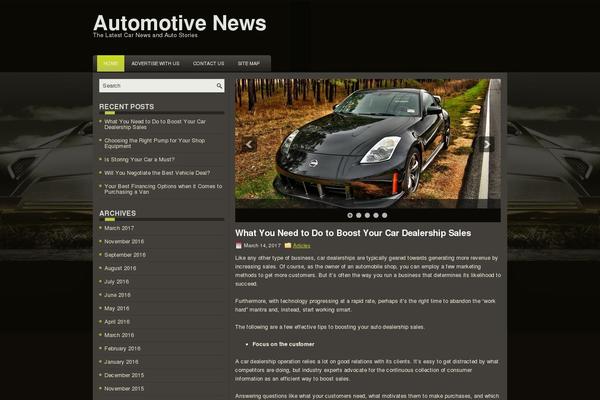Click the tagline The Latest Car News
Image resolution: width=600 pixels, height=400 pixels.
[145, 35]
